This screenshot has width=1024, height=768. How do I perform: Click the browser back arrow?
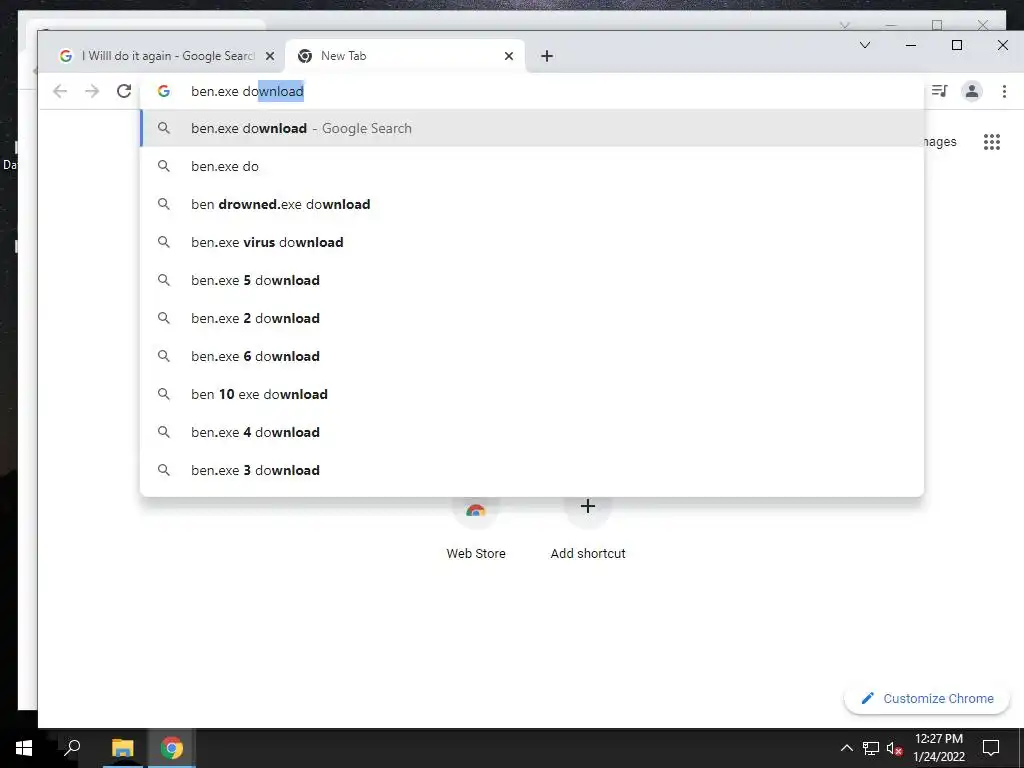[60, 91]
